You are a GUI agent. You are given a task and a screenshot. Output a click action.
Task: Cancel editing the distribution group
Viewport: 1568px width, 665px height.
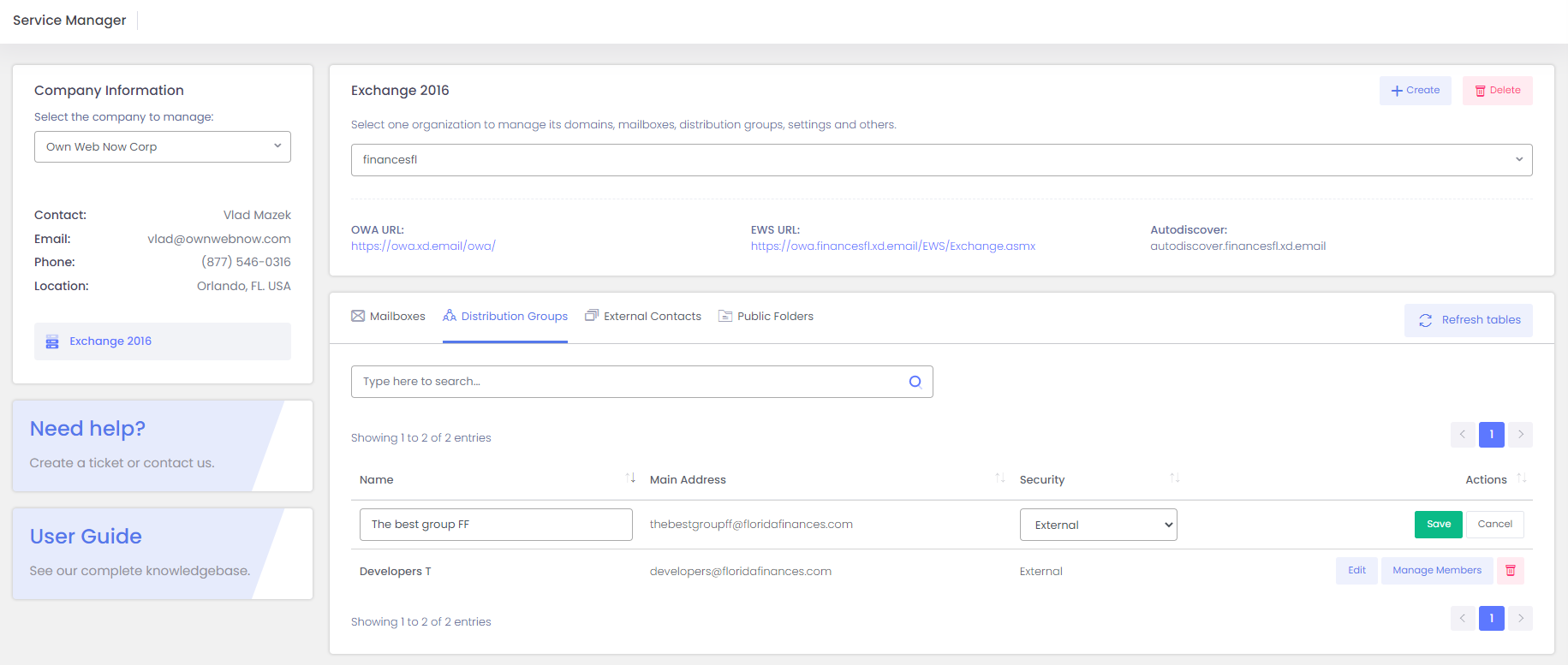pos(1494,525)
